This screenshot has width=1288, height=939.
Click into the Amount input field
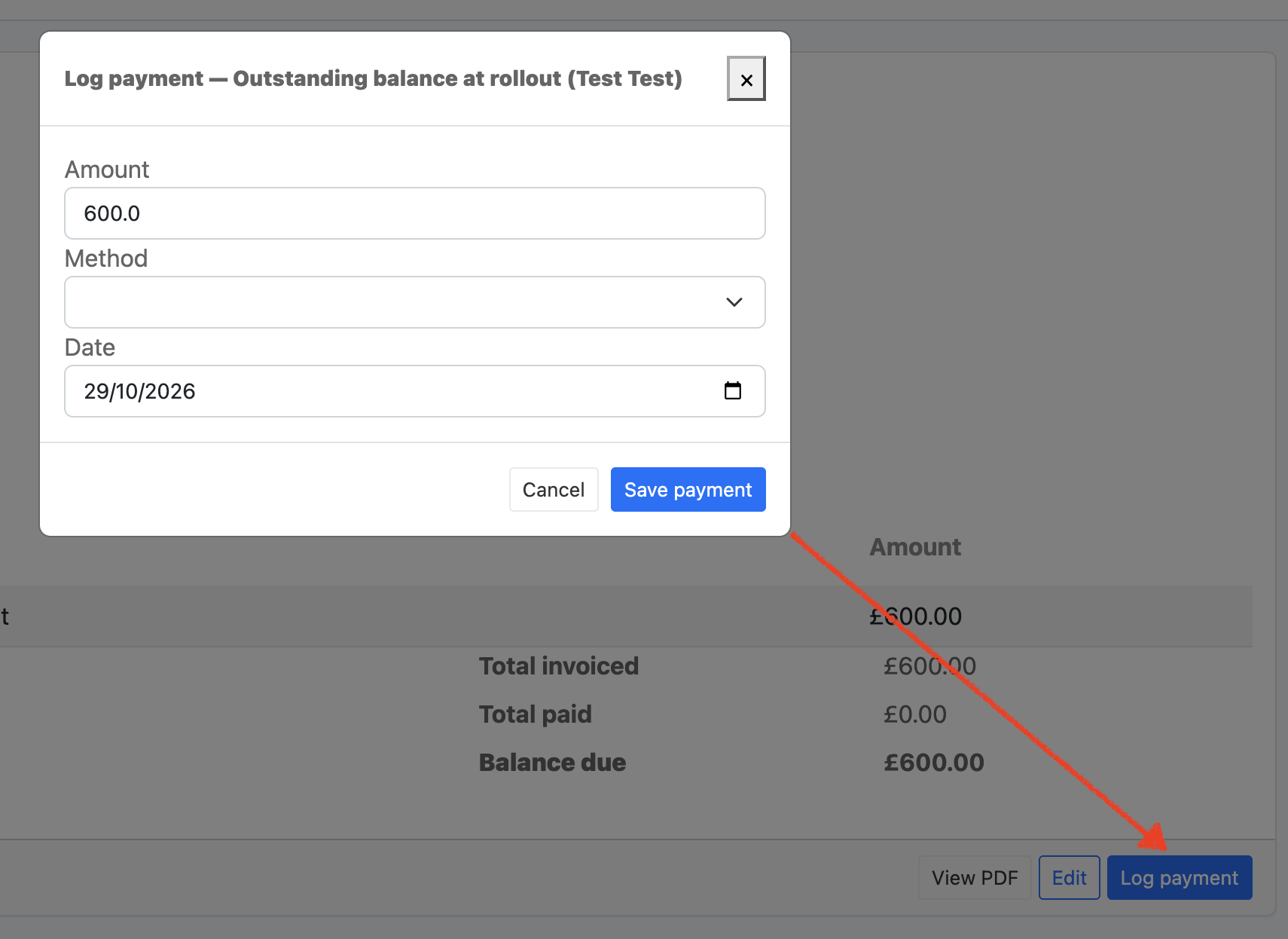tap(415, 213)
